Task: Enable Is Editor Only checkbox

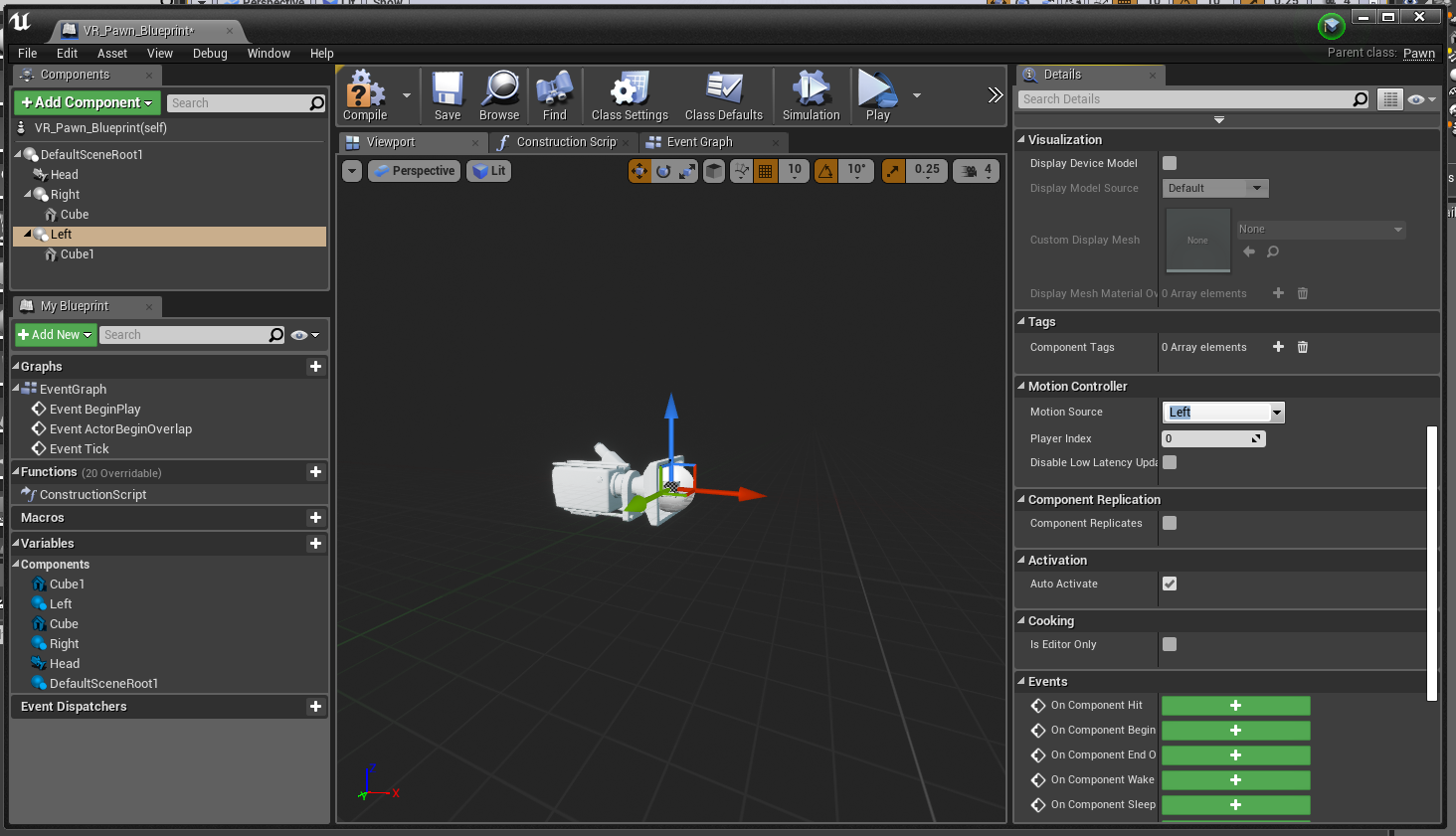Action: click(1170, 644)
